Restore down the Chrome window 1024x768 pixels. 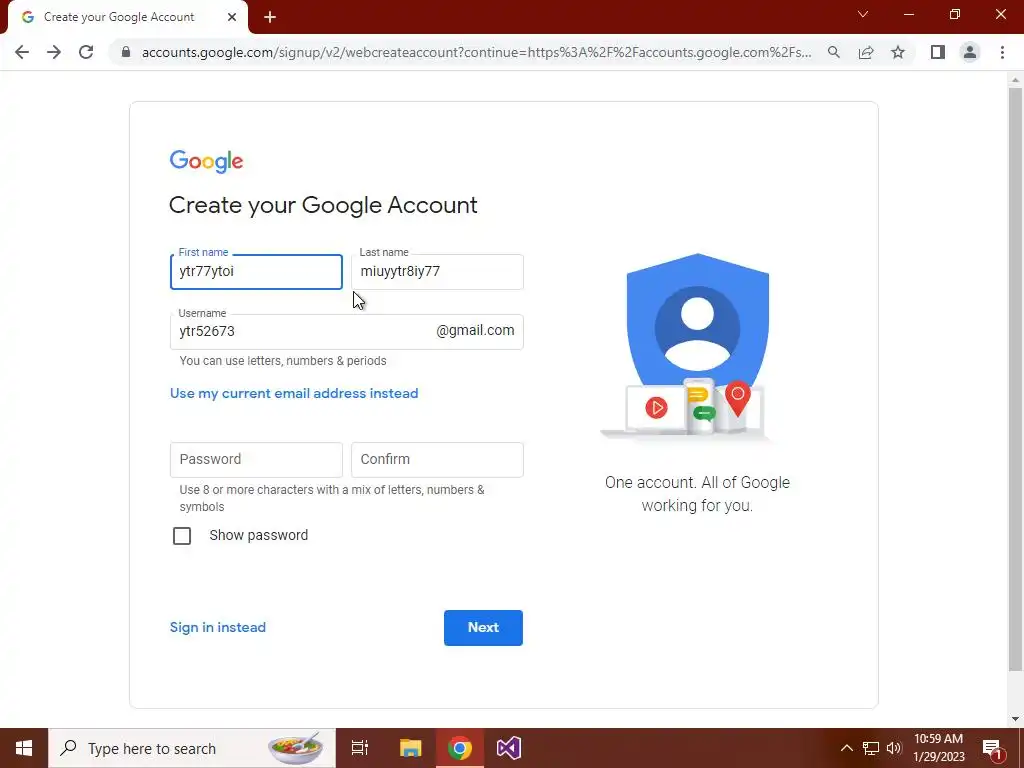(x=955, y=14)
